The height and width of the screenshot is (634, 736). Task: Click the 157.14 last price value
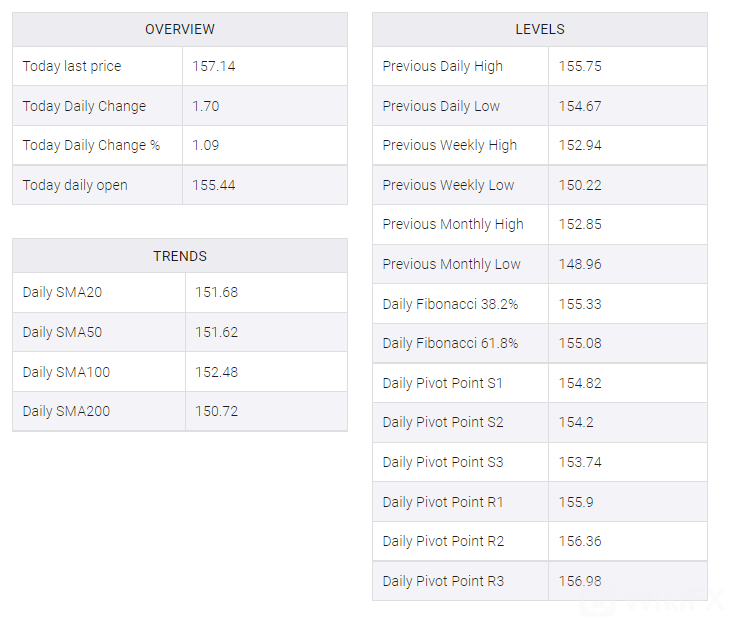[x=214, y=66]
